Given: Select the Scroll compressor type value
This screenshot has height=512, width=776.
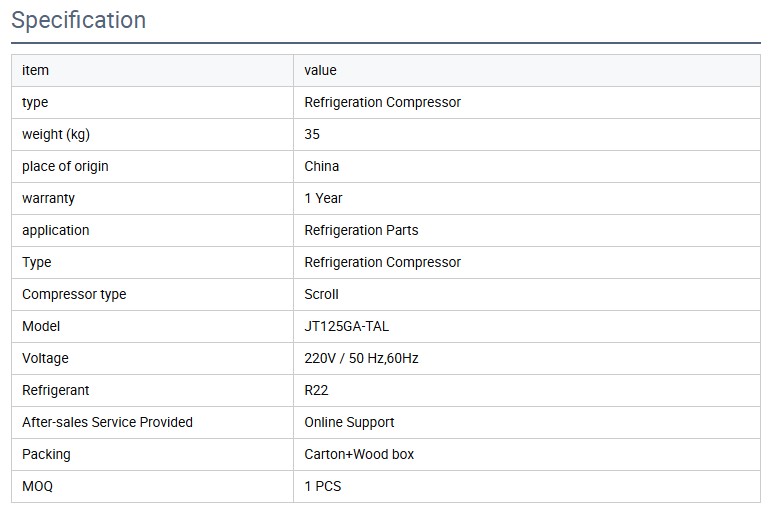Looking at the screenshot, I should 321,294.
